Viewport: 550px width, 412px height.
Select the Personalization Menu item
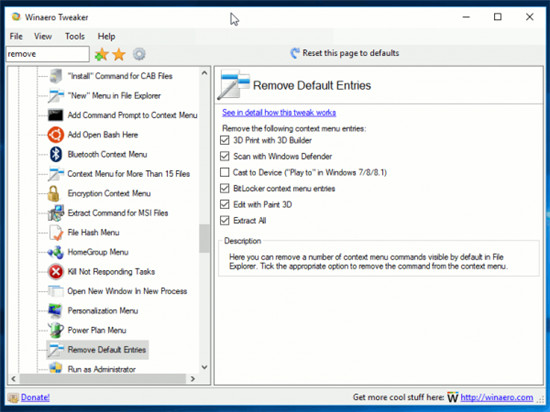103,311
